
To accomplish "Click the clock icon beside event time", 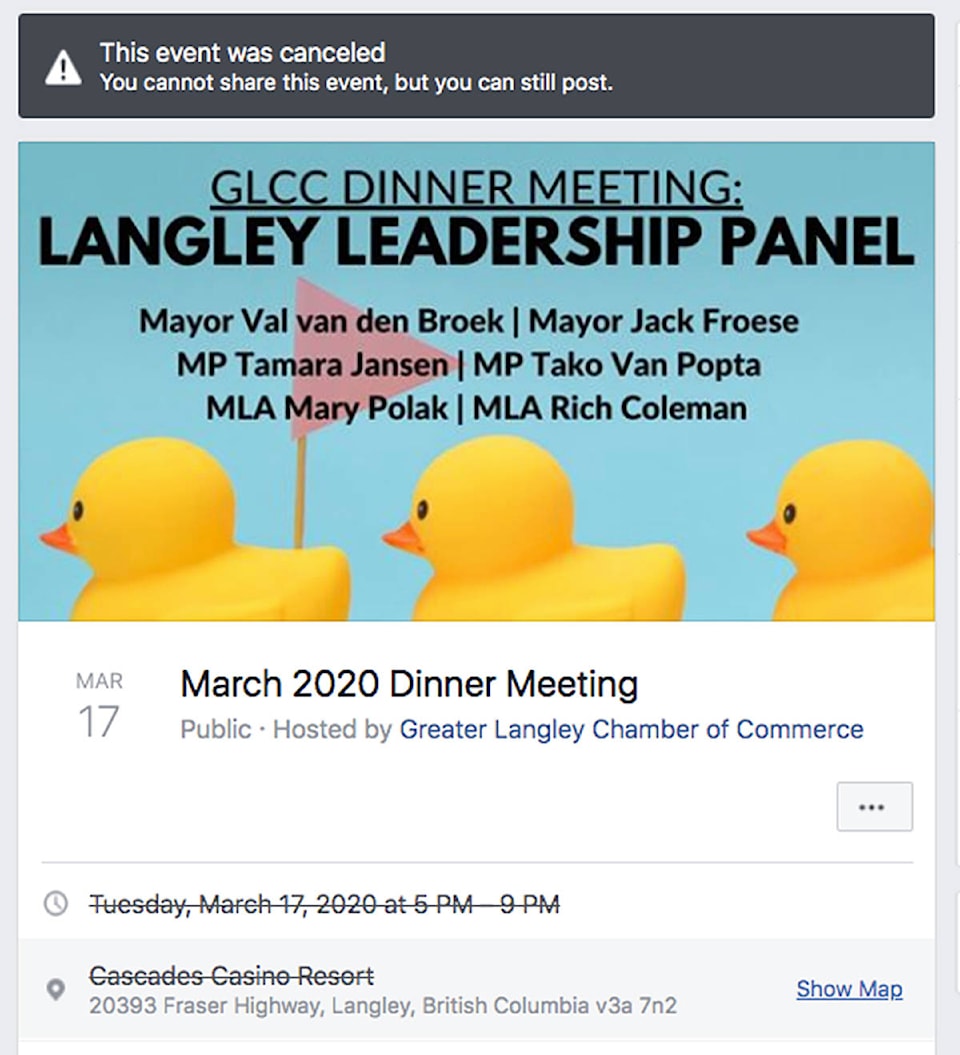I will (x=56, y=903).
